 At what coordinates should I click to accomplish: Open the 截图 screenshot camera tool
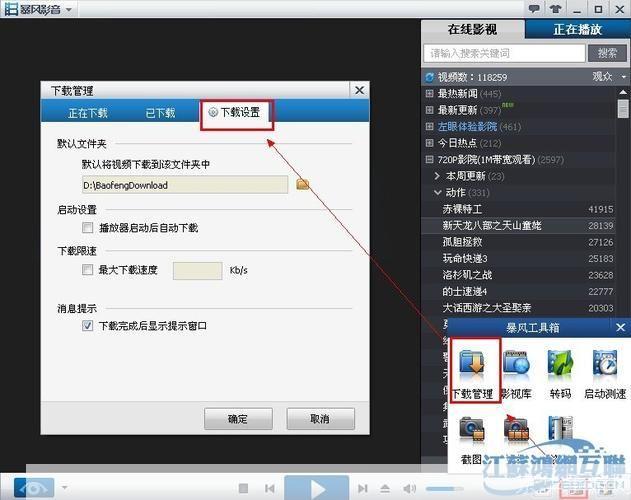click(x=472, y=440)
